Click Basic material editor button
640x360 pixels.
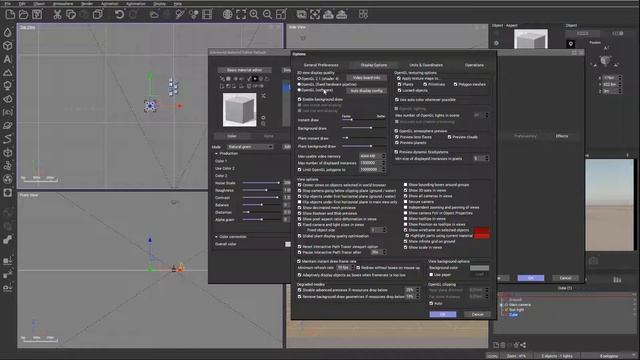coord(244,70)
